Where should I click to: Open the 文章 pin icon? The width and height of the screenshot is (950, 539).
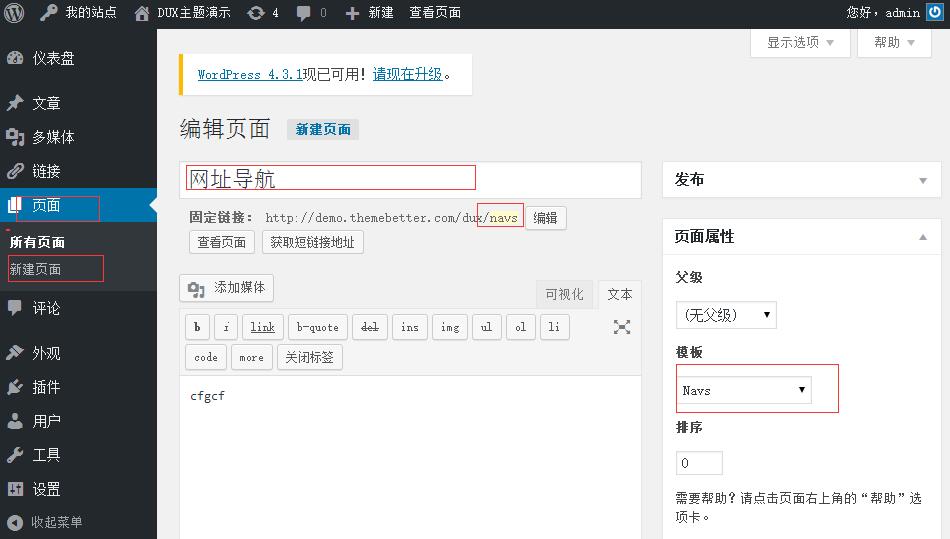(x=15, y=103)
